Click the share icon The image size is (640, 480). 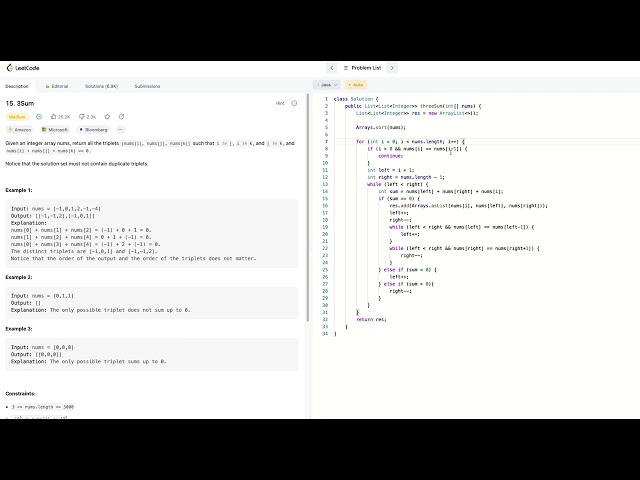tap(122, 117)
